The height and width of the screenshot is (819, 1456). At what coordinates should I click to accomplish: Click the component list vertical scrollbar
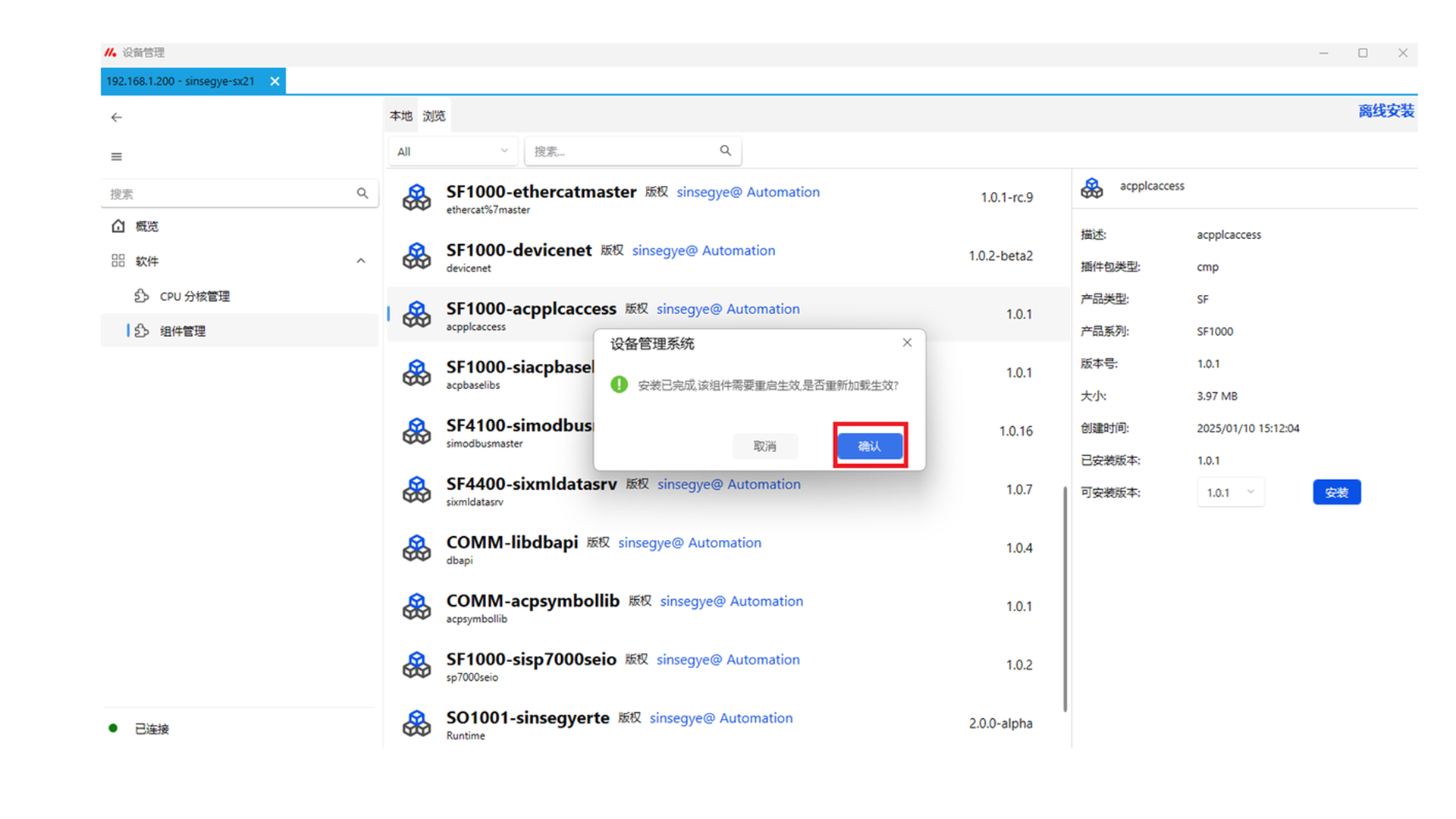(1065, 599)
